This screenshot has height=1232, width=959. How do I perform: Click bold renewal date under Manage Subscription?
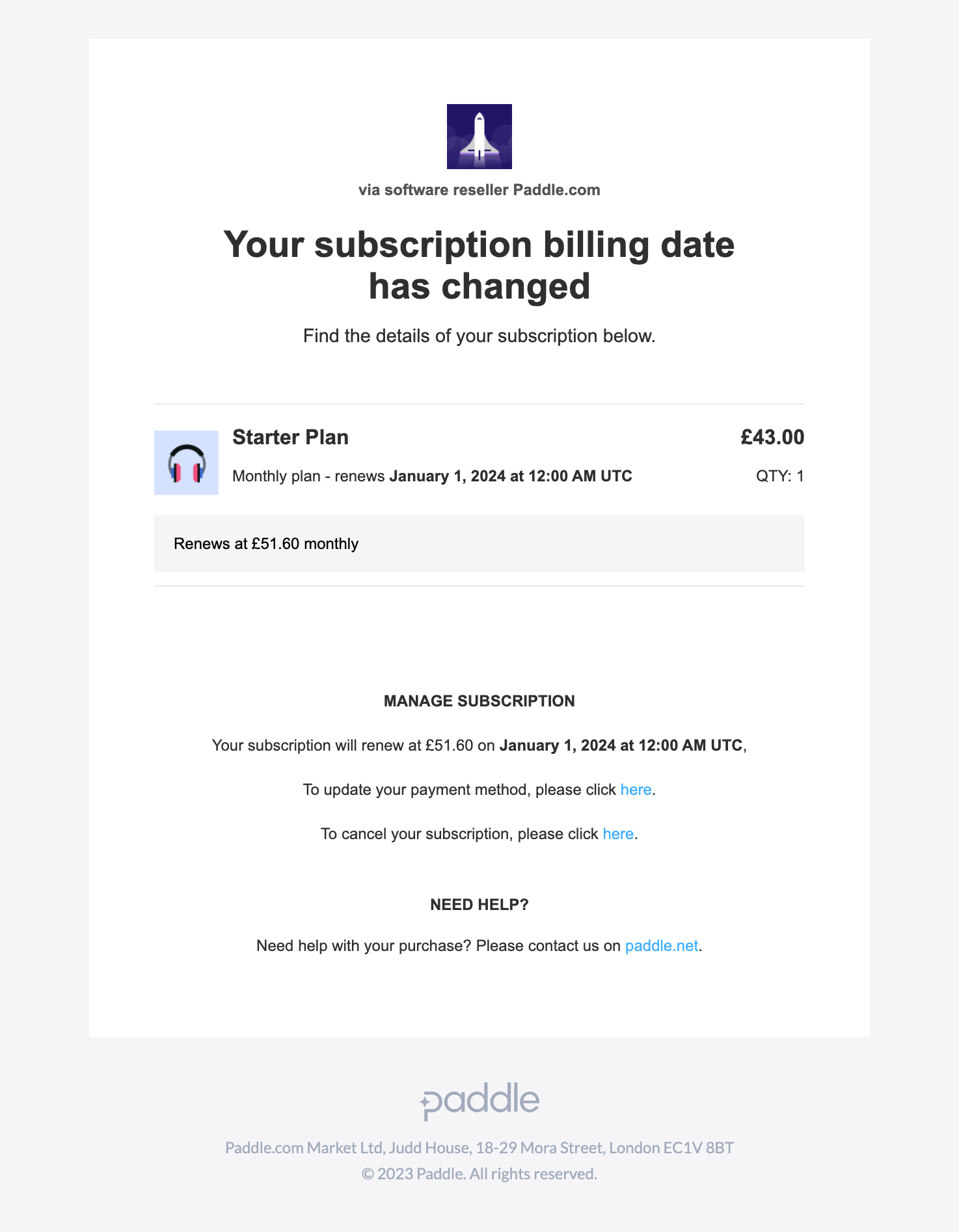point(621,745)
